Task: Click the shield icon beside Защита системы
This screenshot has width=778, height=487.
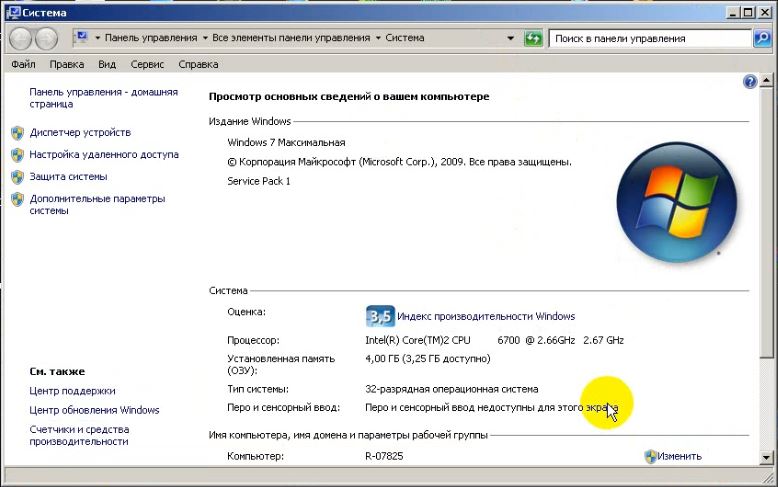Action: pyautogui.click(x=17, y=176)
